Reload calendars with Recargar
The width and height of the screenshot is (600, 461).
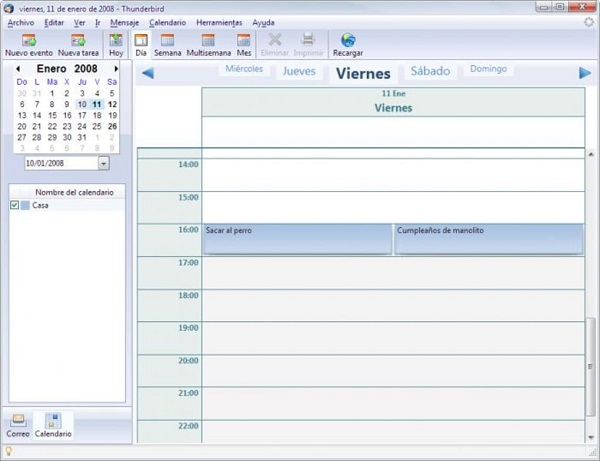point(348,45)
